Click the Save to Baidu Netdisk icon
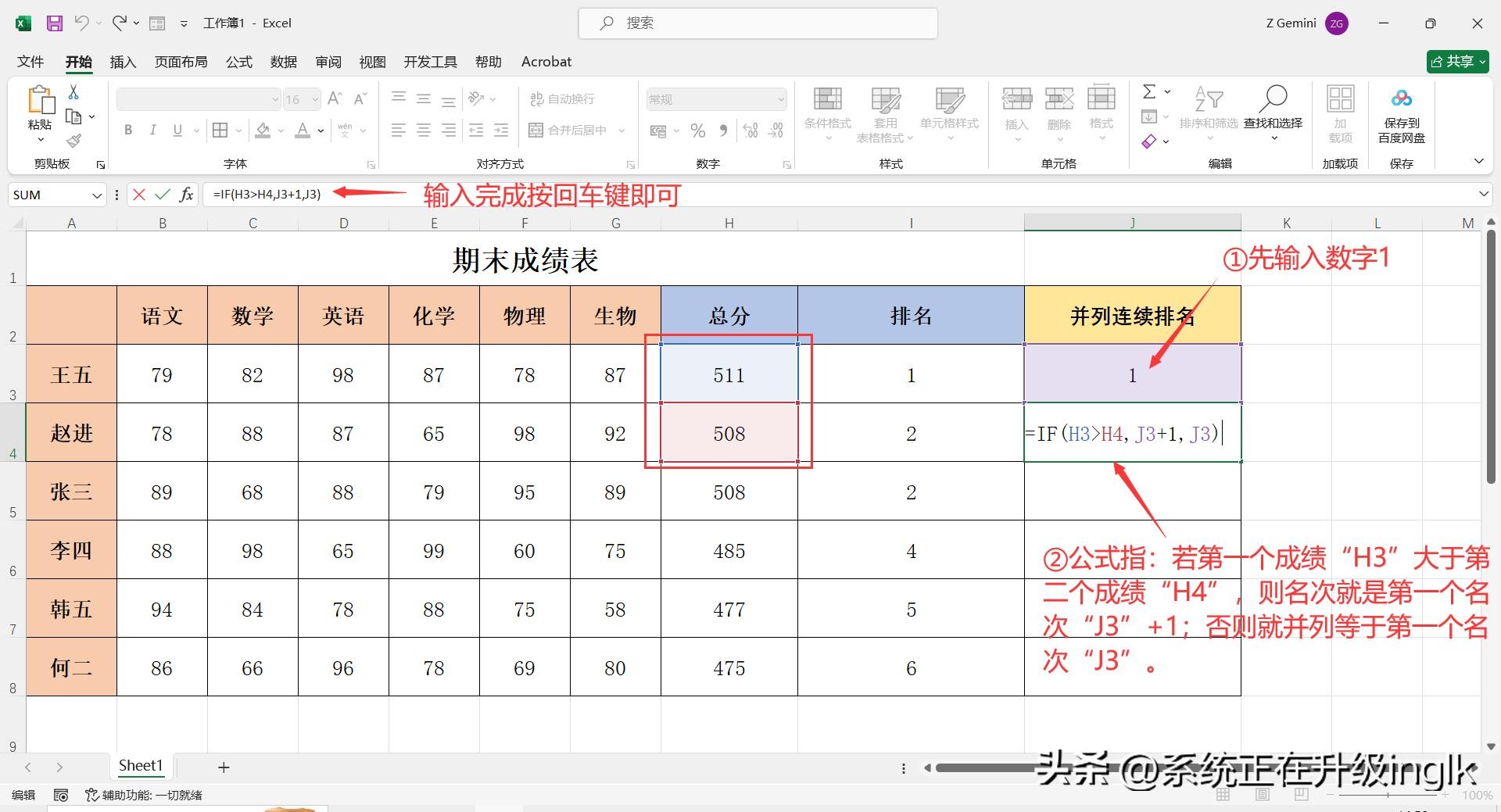This screenshot has width=1501, height=812. coord(1401,99)
